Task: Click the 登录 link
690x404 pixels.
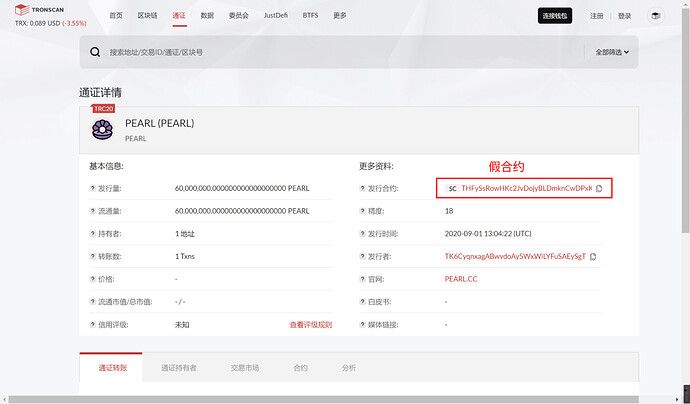Action: point(624,16)
